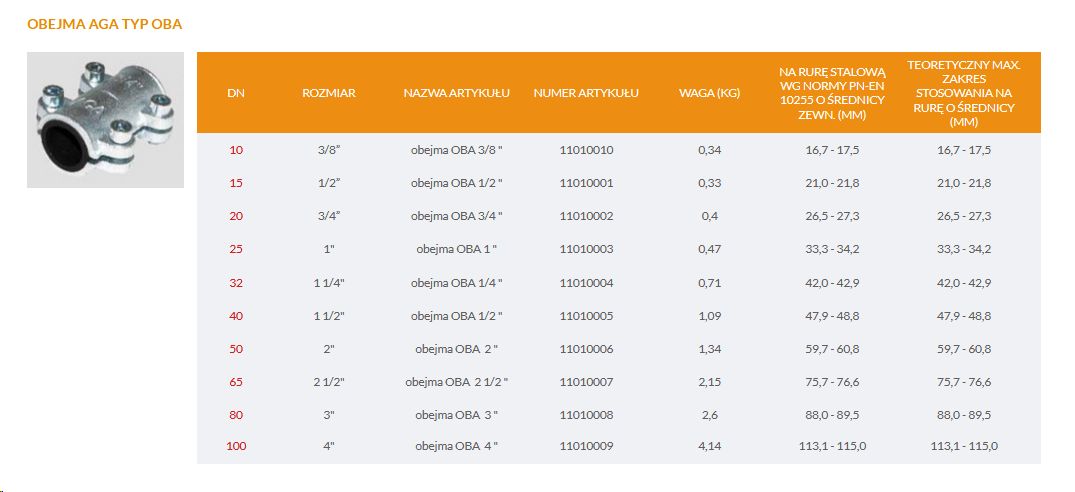The height and width of the screenshot is (492, 1075).
Task: Click steel pipe diameter '16,7 - 17,5'
Action: point(832,150)
